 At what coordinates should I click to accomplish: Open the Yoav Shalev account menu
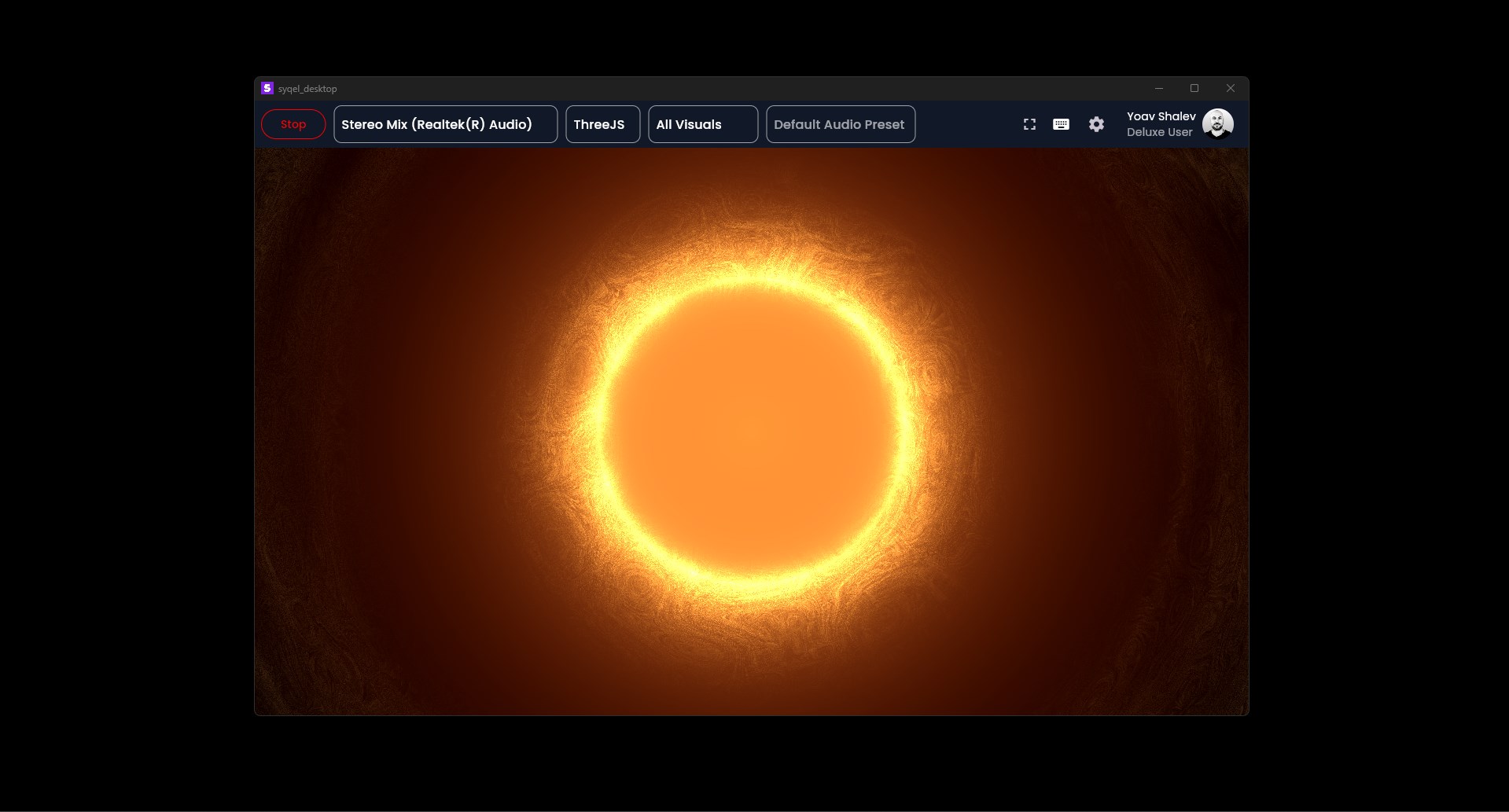pyautogui.click(x=1161, y=123)
